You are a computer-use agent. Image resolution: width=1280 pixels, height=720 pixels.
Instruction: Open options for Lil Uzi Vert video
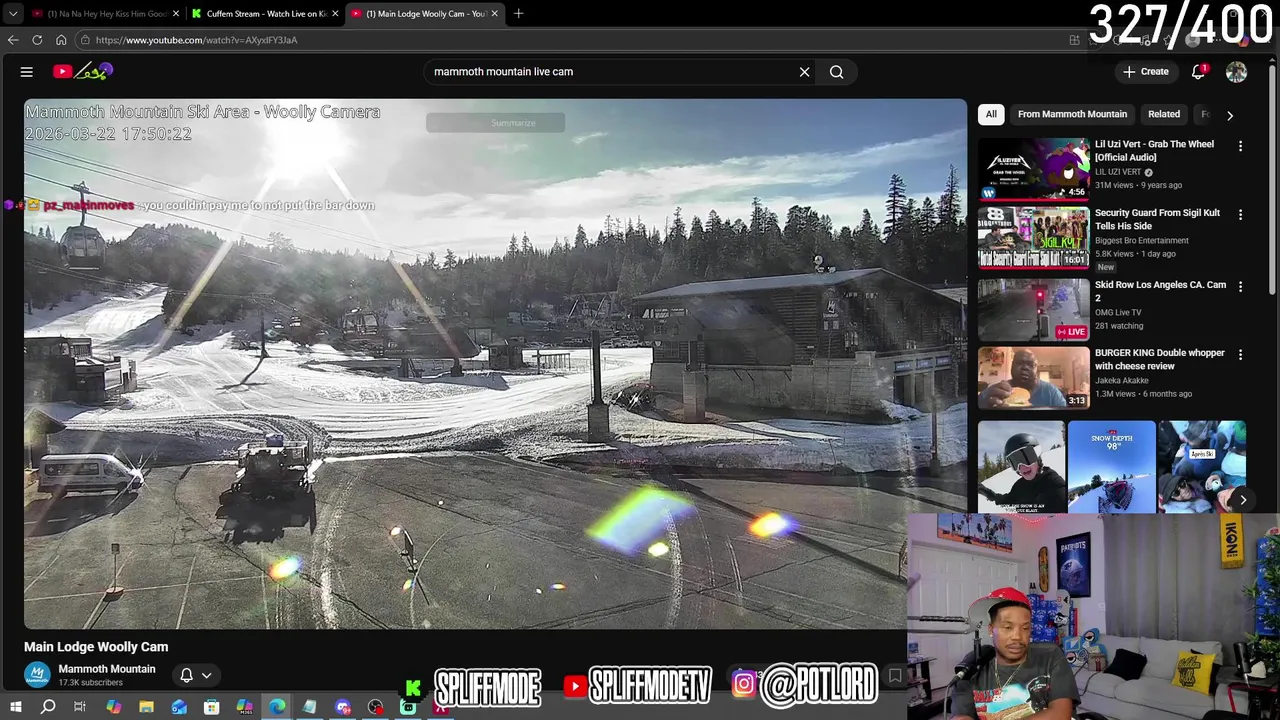1241,146
